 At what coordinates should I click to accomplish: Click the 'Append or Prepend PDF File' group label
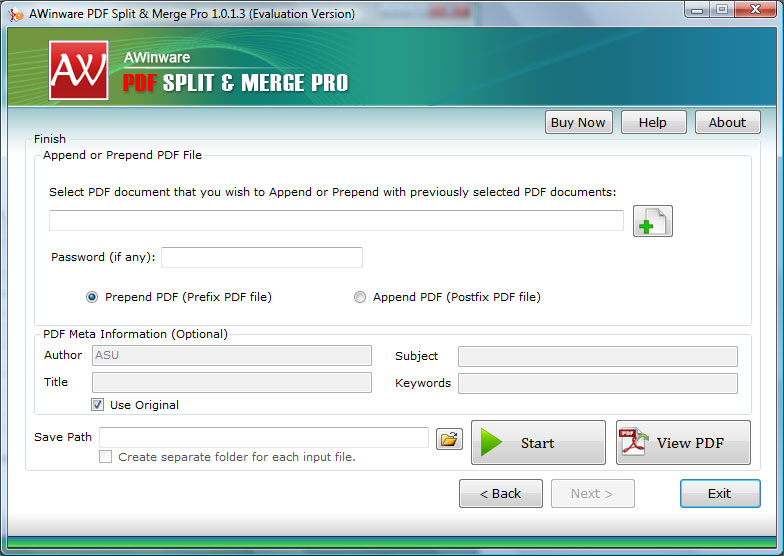pyautogui.click(x=122, y=155)
